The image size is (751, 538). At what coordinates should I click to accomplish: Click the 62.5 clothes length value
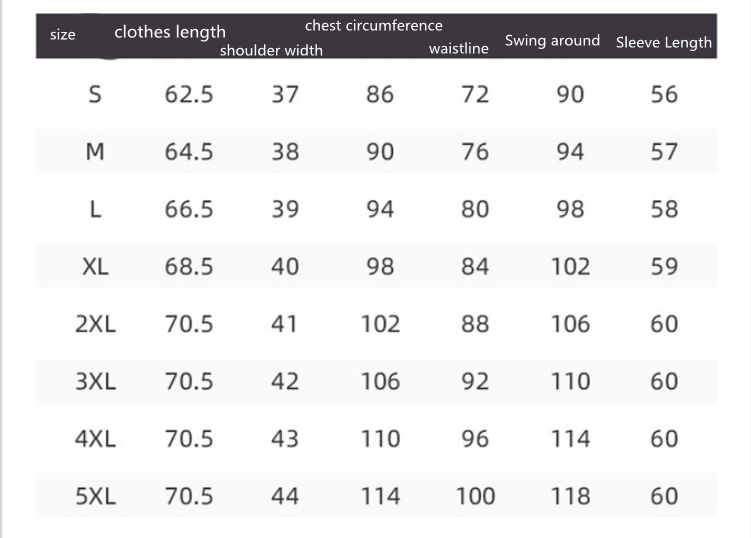point(189,95)
